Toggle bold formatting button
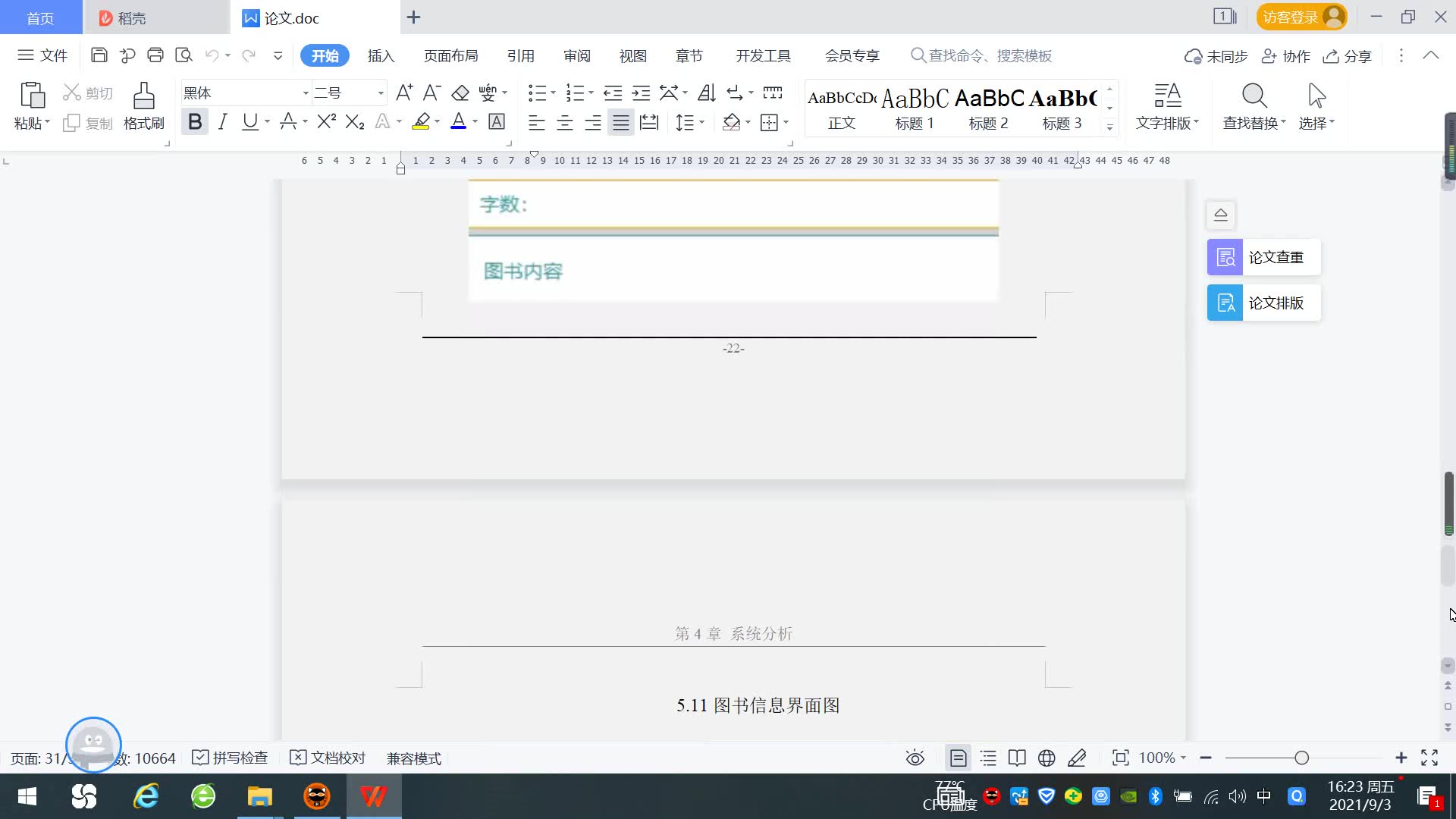This screenshot has width=1456, height=819. [195, 121]
